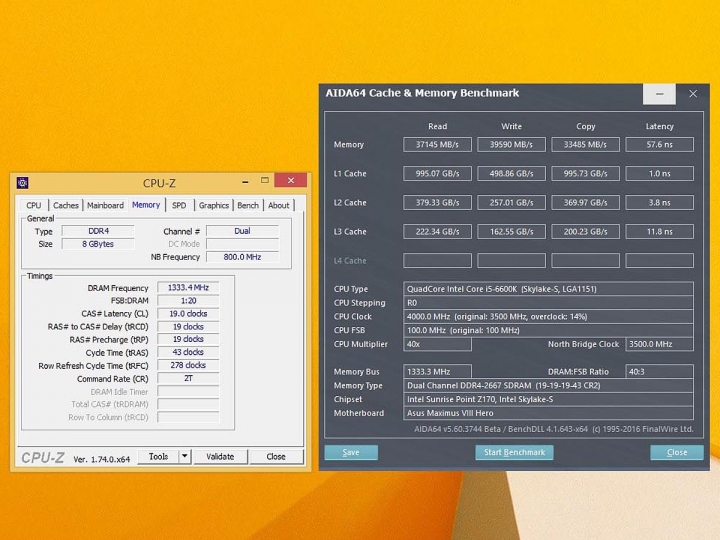Show the About tab
This screenshot has height=540, width=720.
click(x=279, y=205)
